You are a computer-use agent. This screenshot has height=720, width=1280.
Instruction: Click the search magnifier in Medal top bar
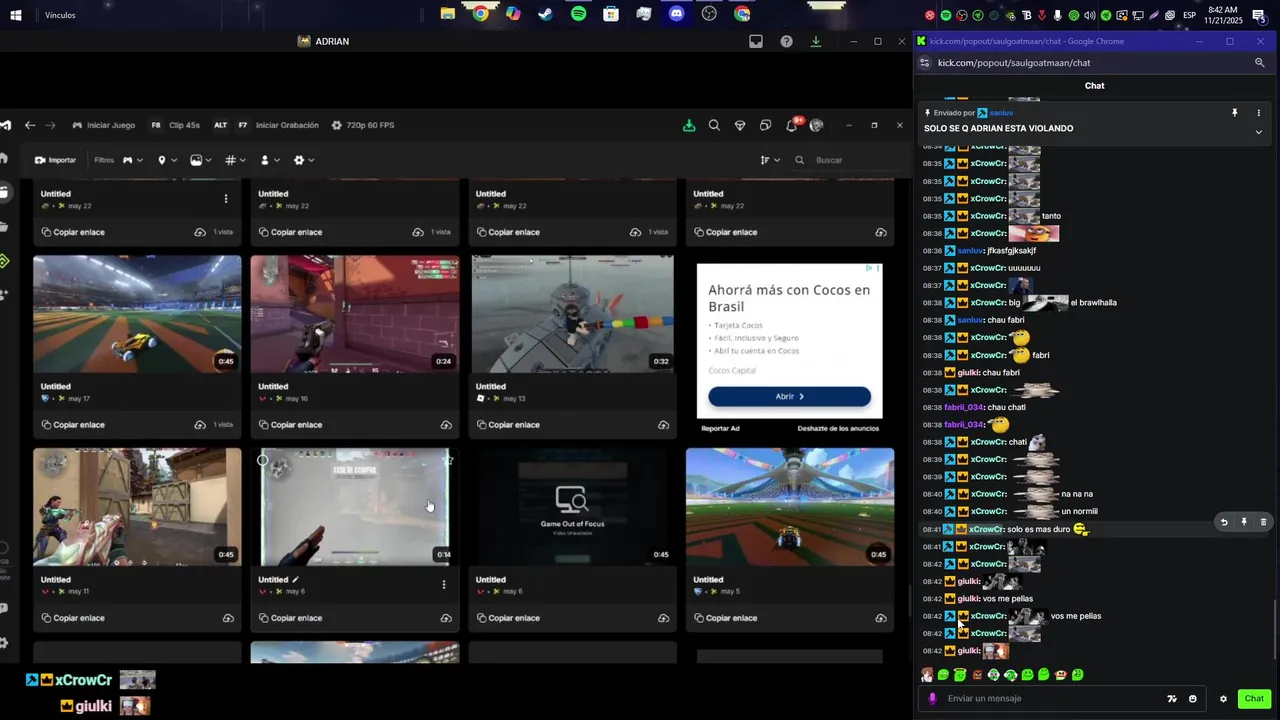[x=714, y=125]
